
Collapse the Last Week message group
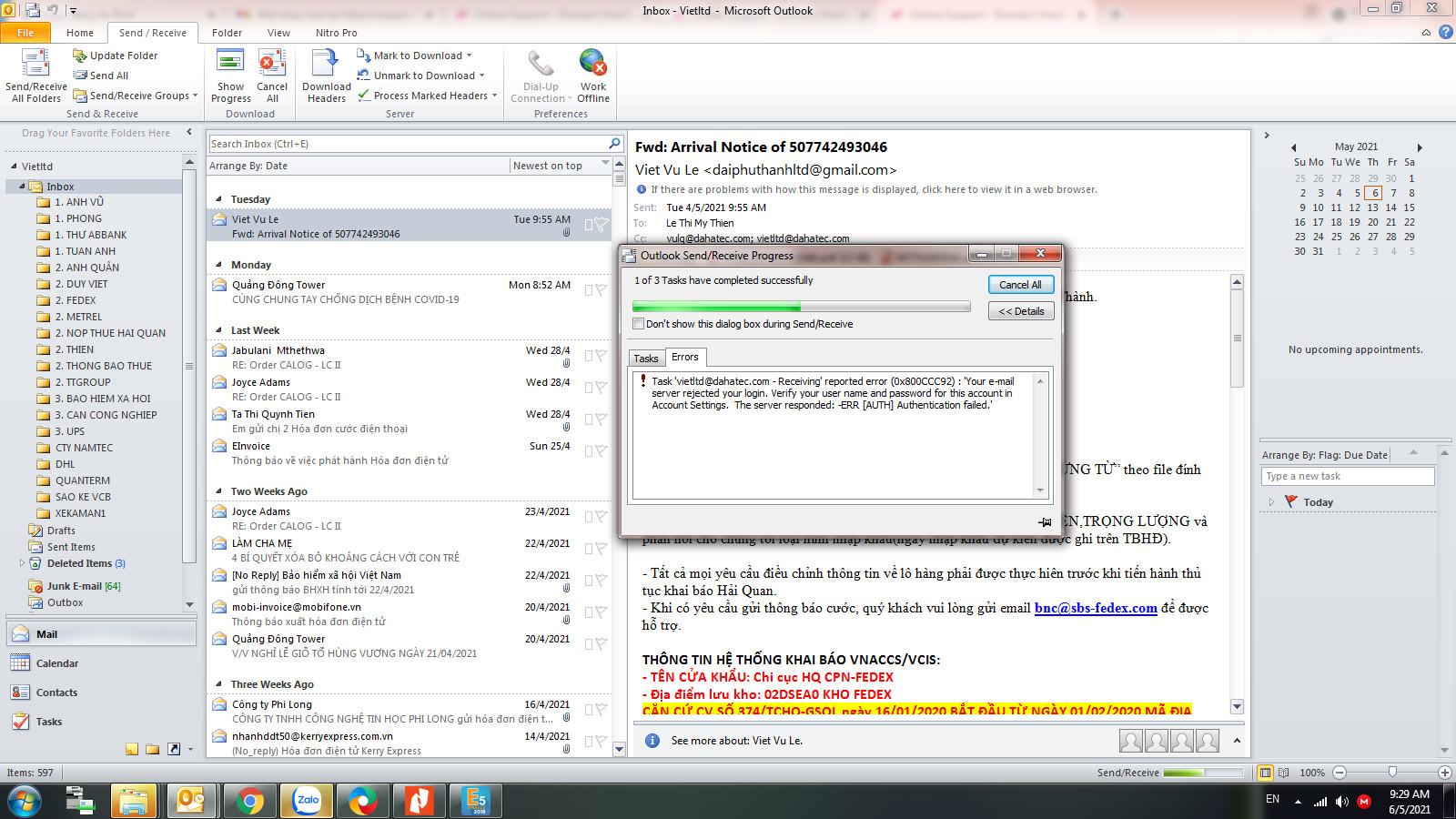pyautogui.click(x=219, y=330)
